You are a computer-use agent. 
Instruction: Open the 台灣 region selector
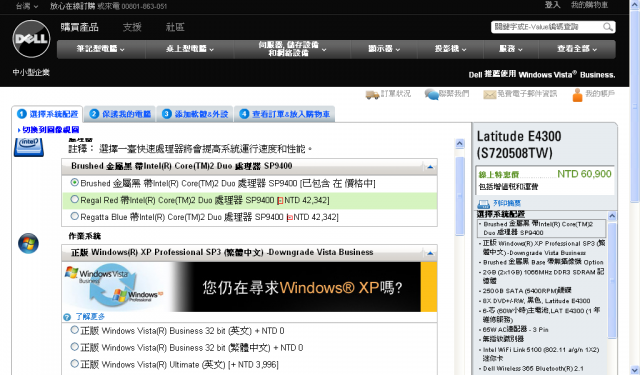pyautogui.click(x=27, y=6)
